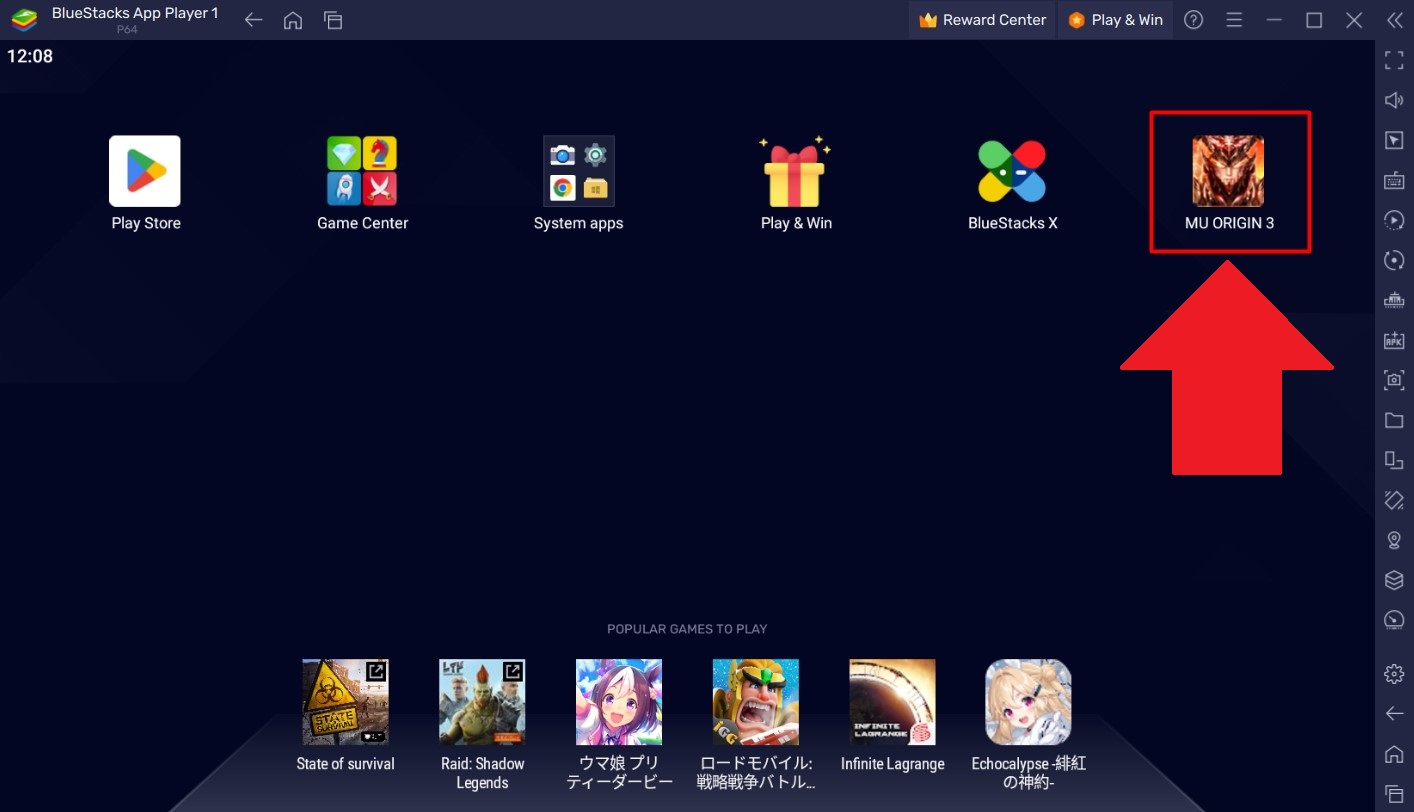Maximize the BlueStacks window
The width and height of the screenshot is (1414, 812).
(1314, 20)
